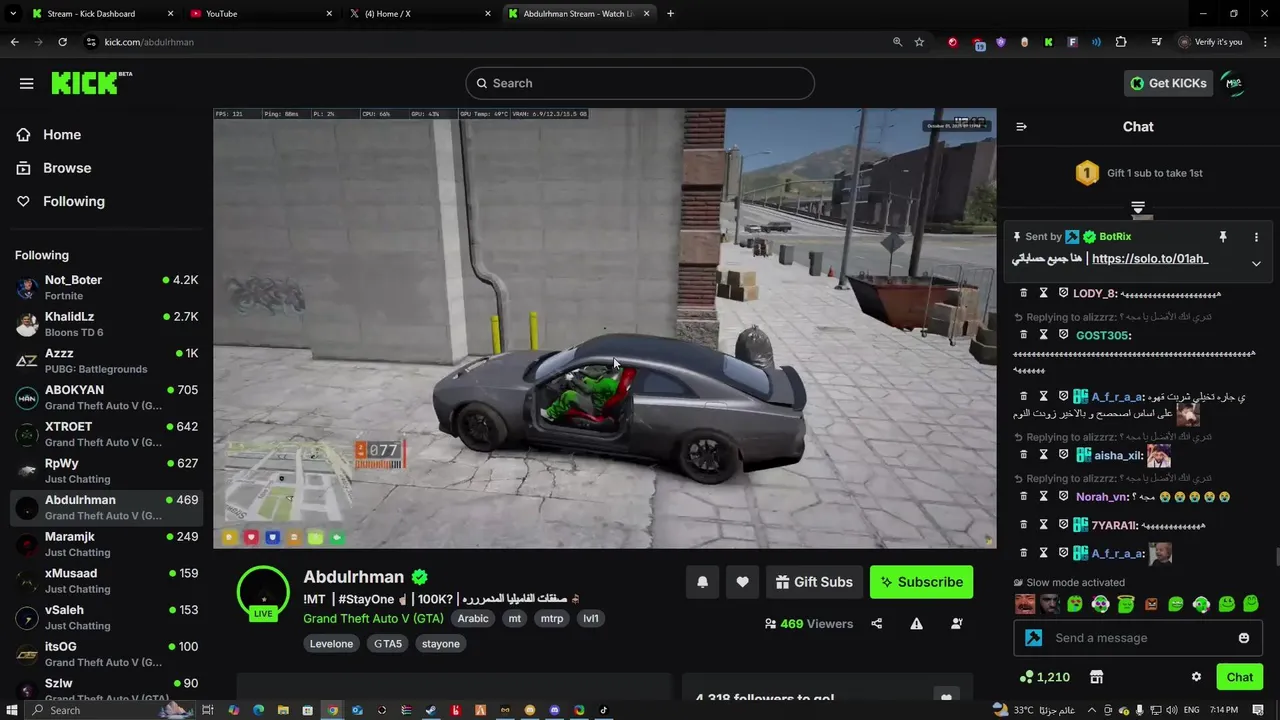Focus the Kick search box

click(x=640, y=83)
